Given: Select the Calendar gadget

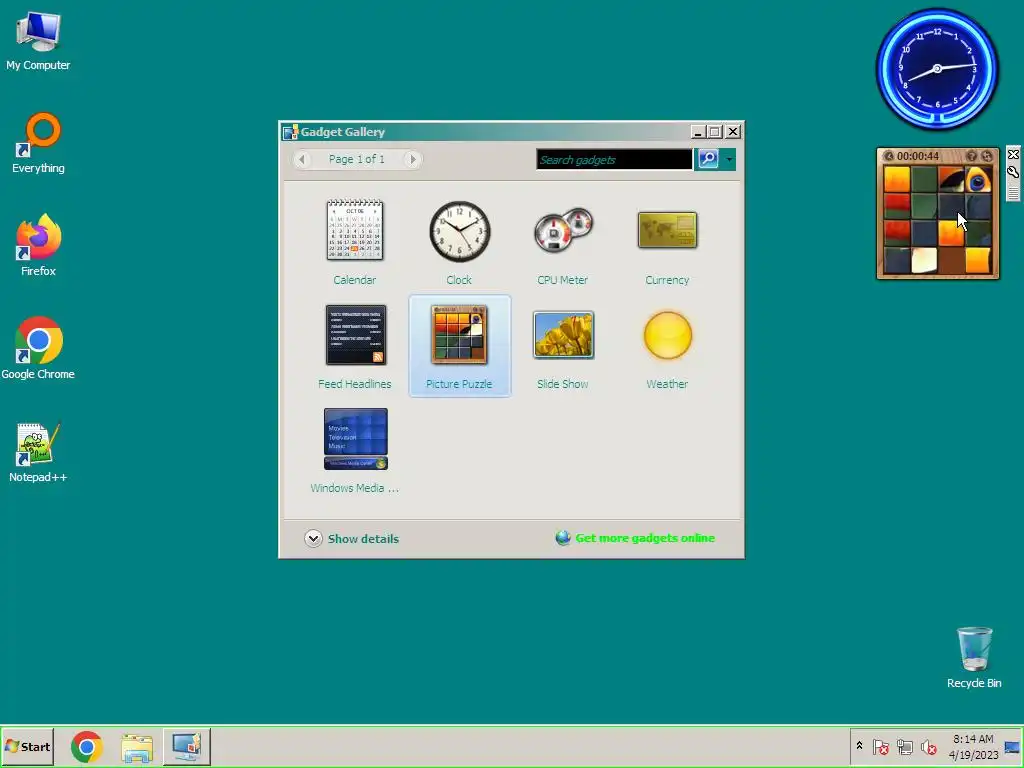Looking at the screenshot, I should click(355, 243).
